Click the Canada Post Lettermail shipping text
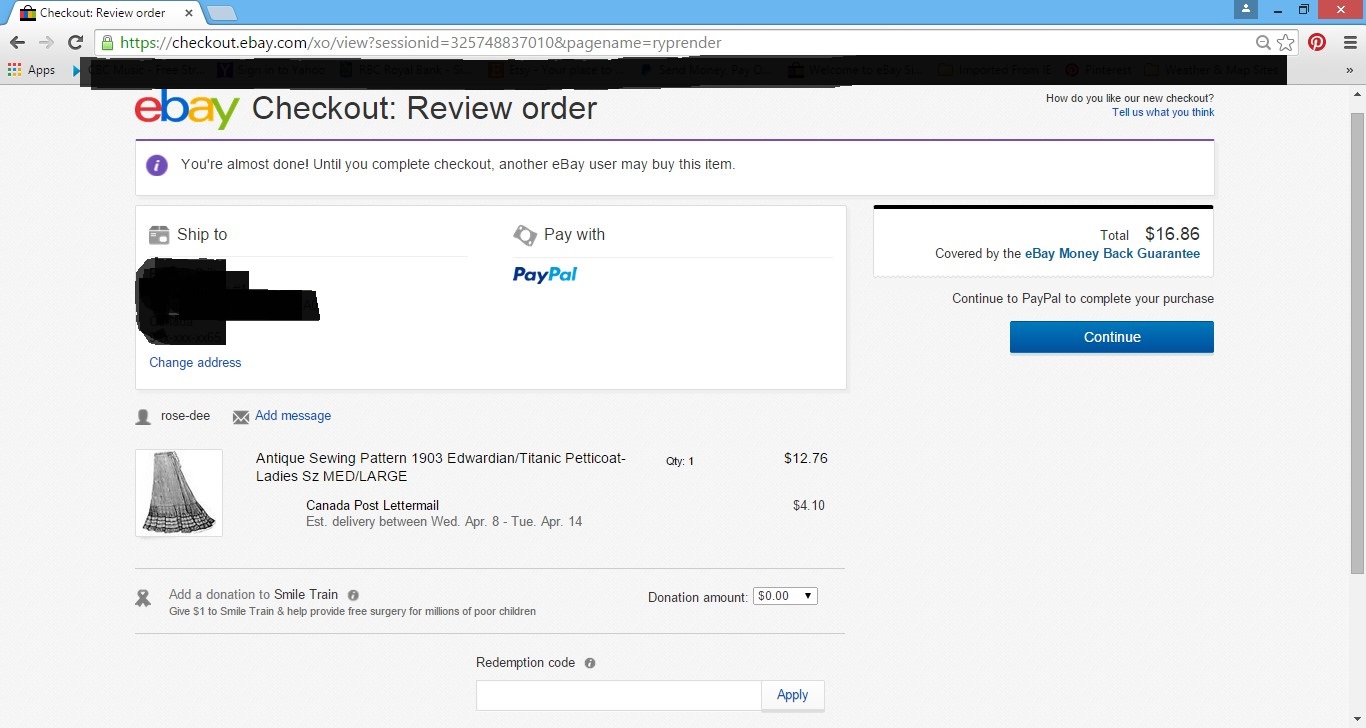Viewport: 1366px width, 728px height. click(372, 505)
